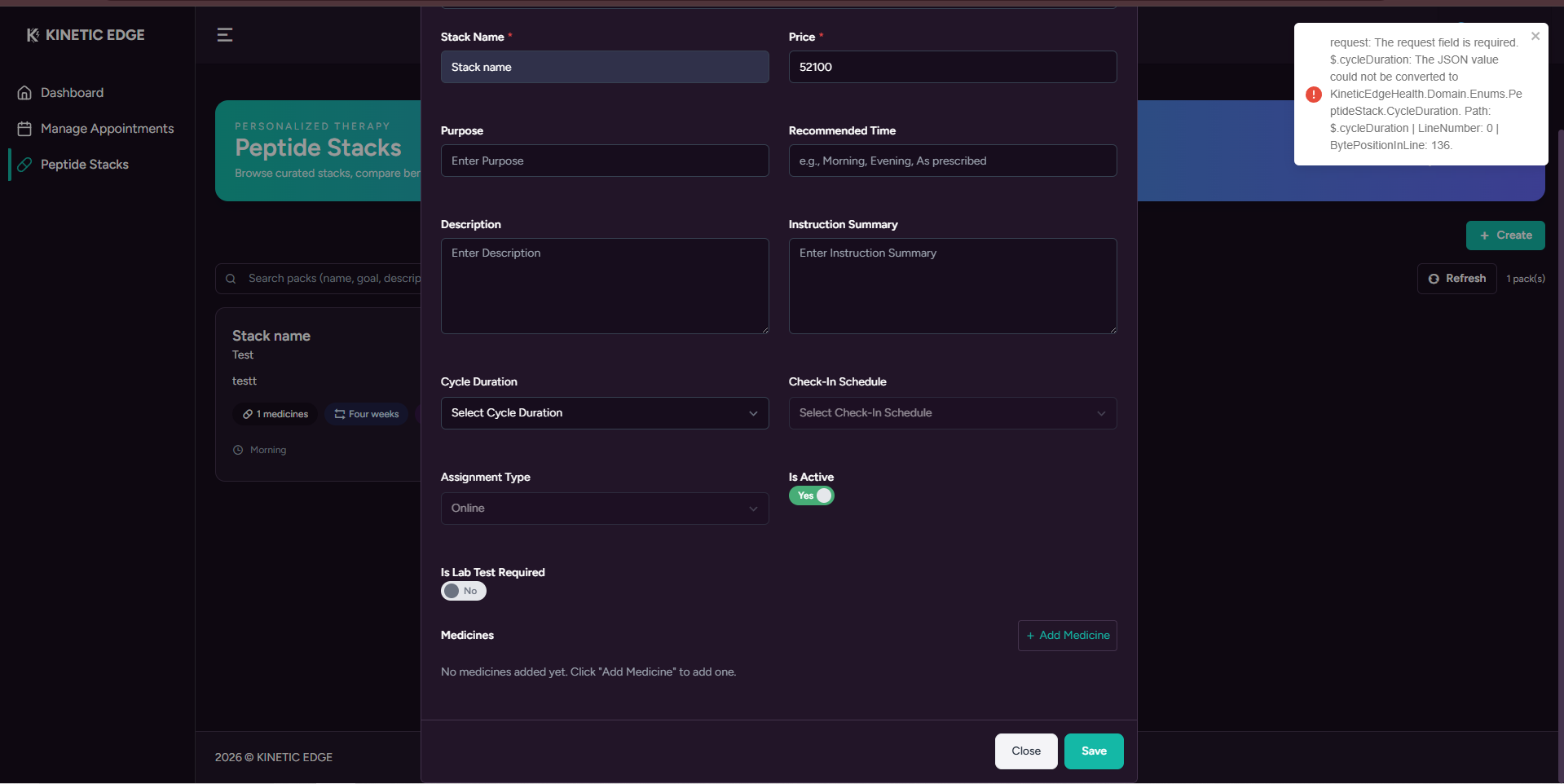1564x784 pixels.
Task: Click the Kinetic Edge logo icon
Action: (33, 35)
